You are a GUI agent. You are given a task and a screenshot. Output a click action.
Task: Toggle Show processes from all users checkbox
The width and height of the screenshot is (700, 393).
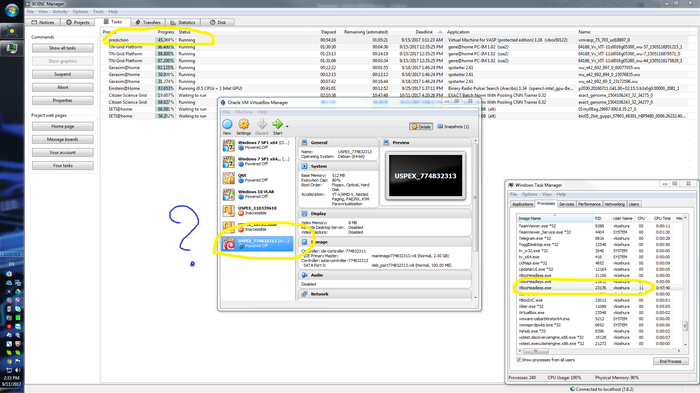[519, 360]
